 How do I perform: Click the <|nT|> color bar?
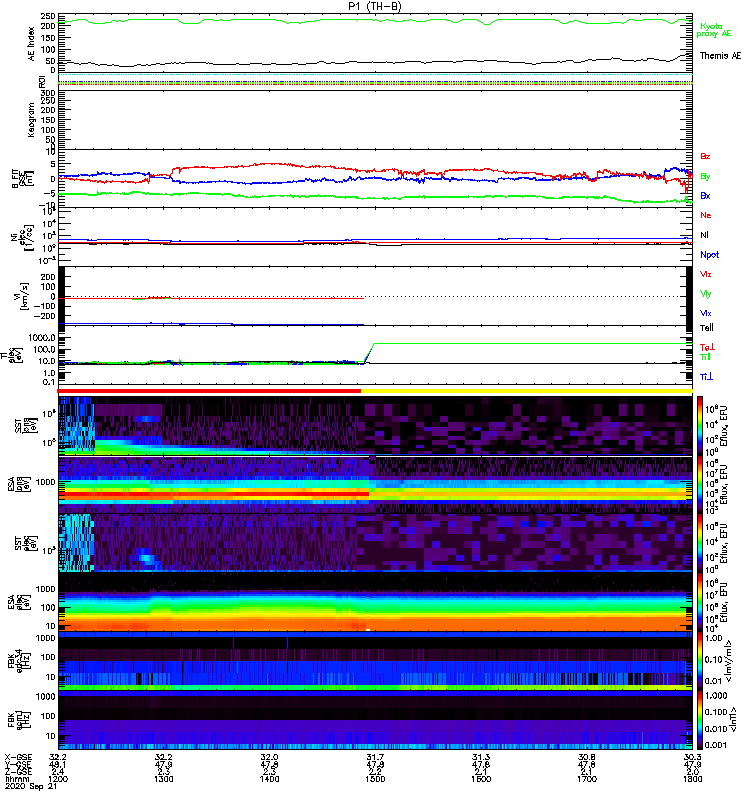tap(700, 719)
